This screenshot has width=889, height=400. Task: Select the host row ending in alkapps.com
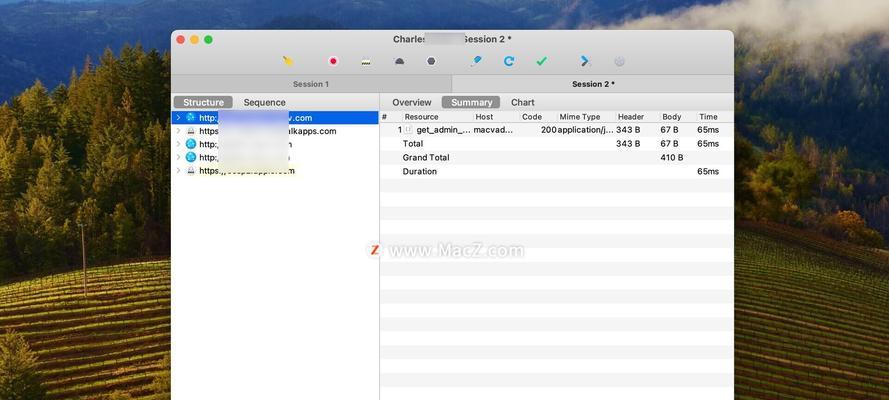(x=275, y=131)
